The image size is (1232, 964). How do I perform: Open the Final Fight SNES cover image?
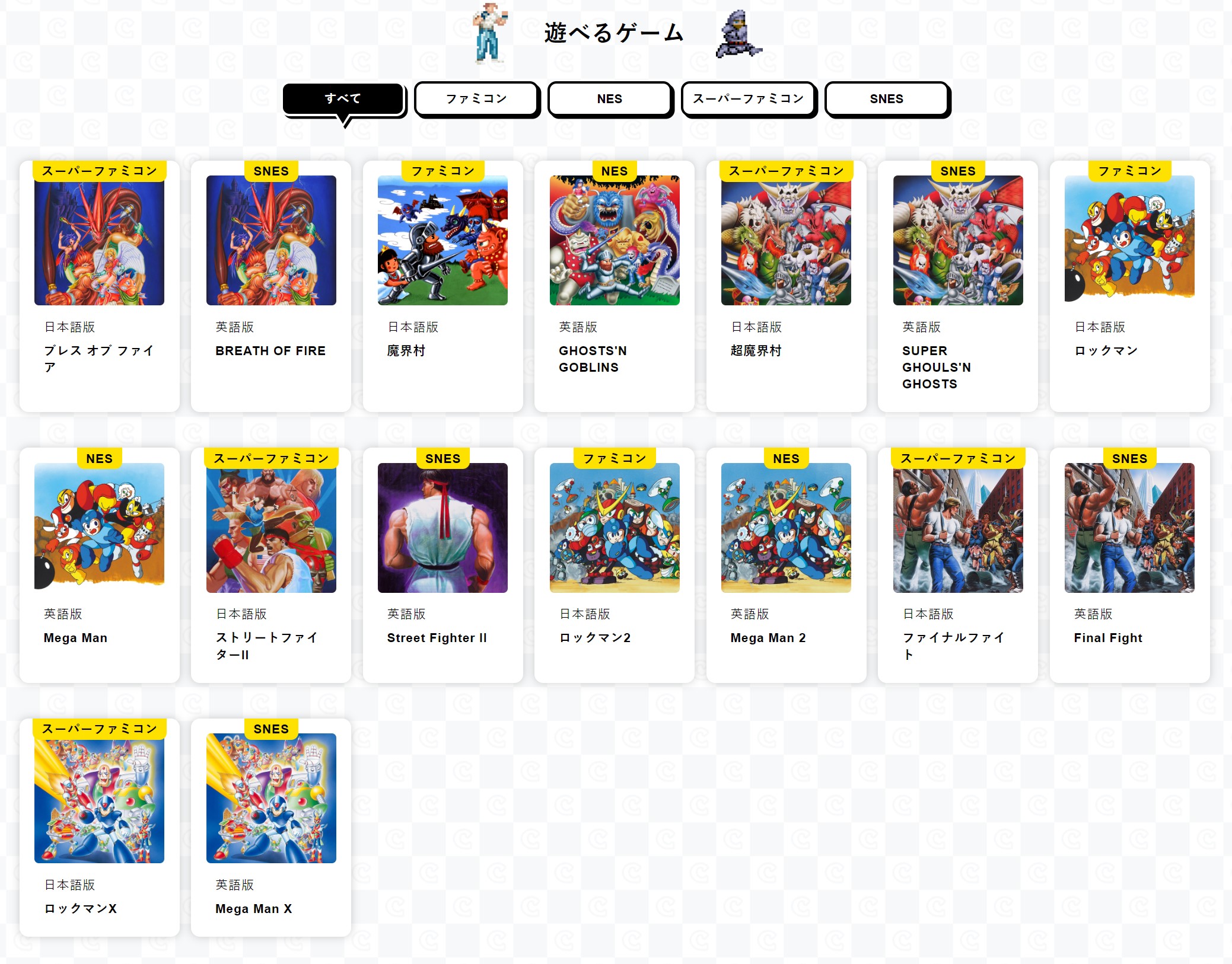1129,528
